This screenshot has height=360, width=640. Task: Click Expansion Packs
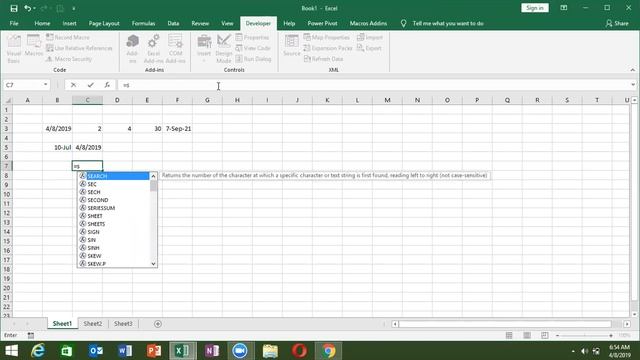pyautogui.click(x=328, y=48)
